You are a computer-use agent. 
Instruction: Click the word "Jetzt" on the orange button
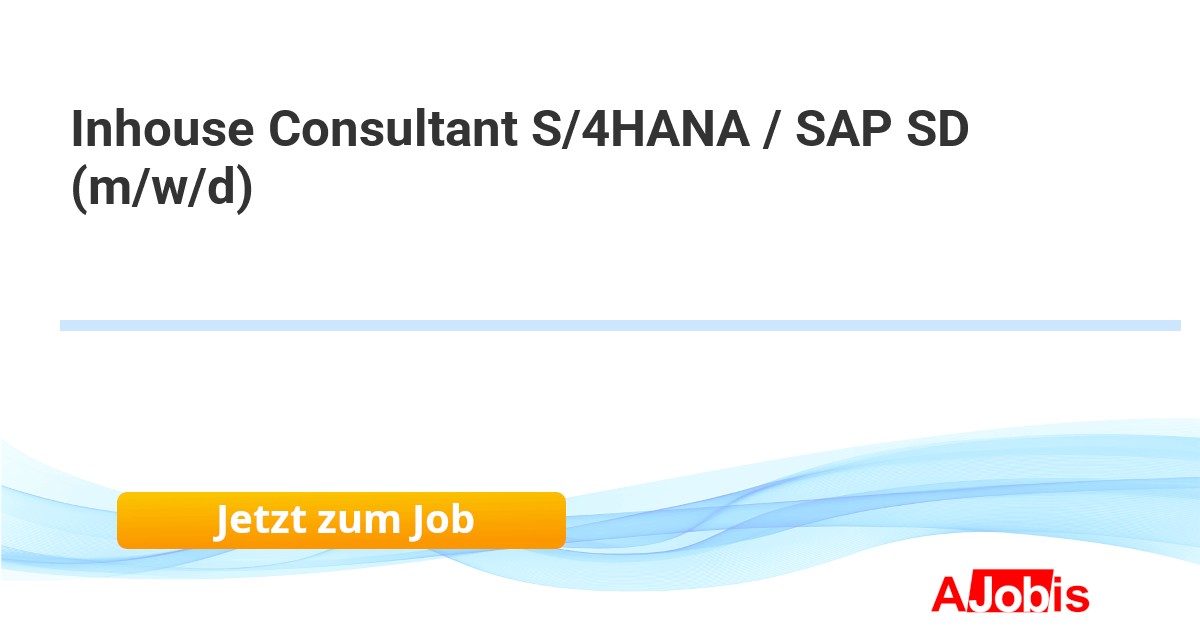[x=258, y=520]
